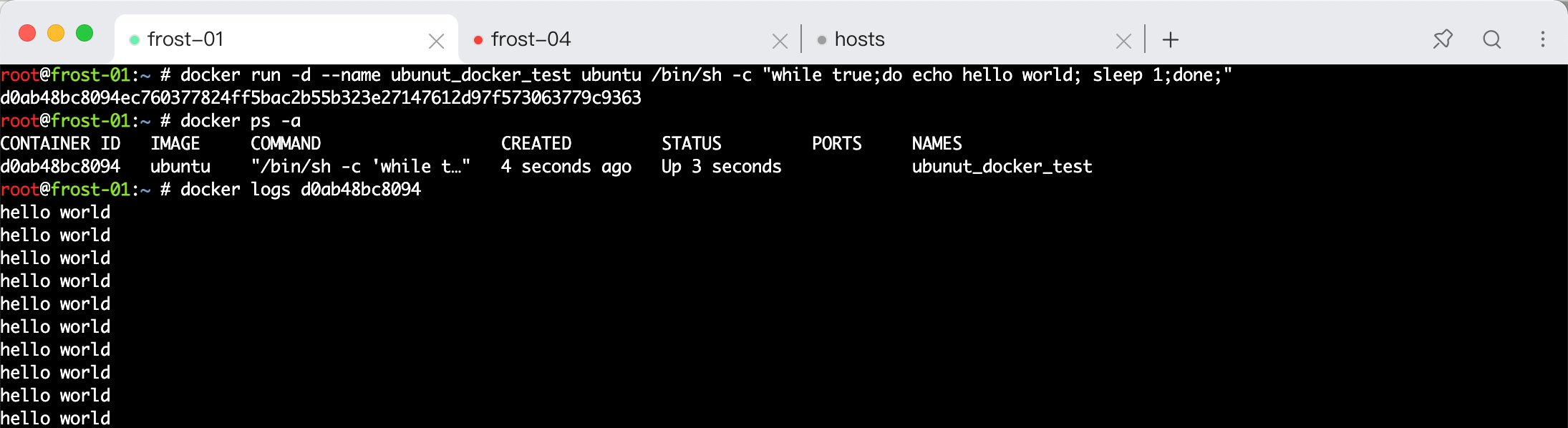Click the green status dot on frost-01
Image resolution: width=1568 pixels, height=428 pixels.
point(134,40)
